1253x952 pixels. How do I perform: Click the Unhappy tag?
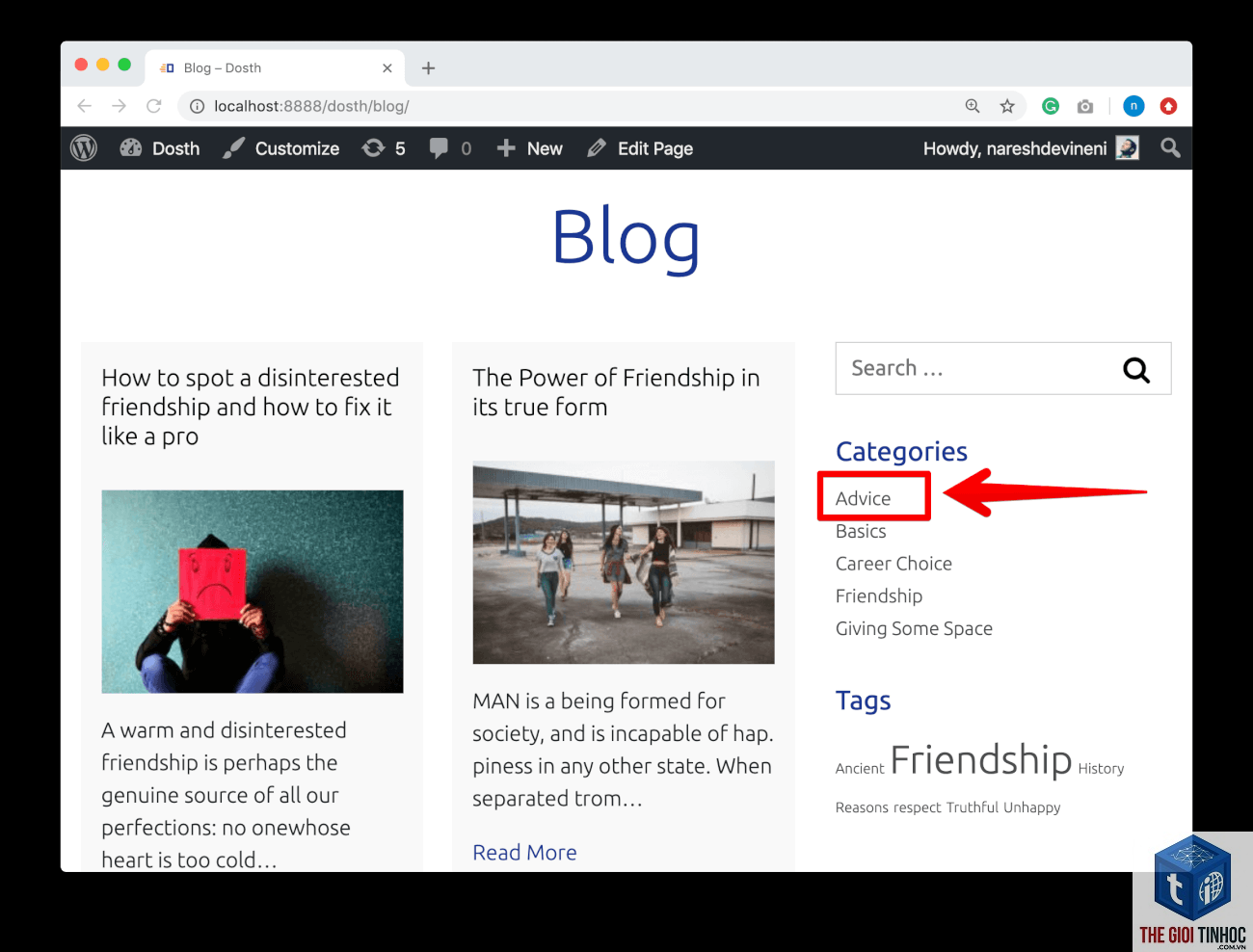(1031, 807)
